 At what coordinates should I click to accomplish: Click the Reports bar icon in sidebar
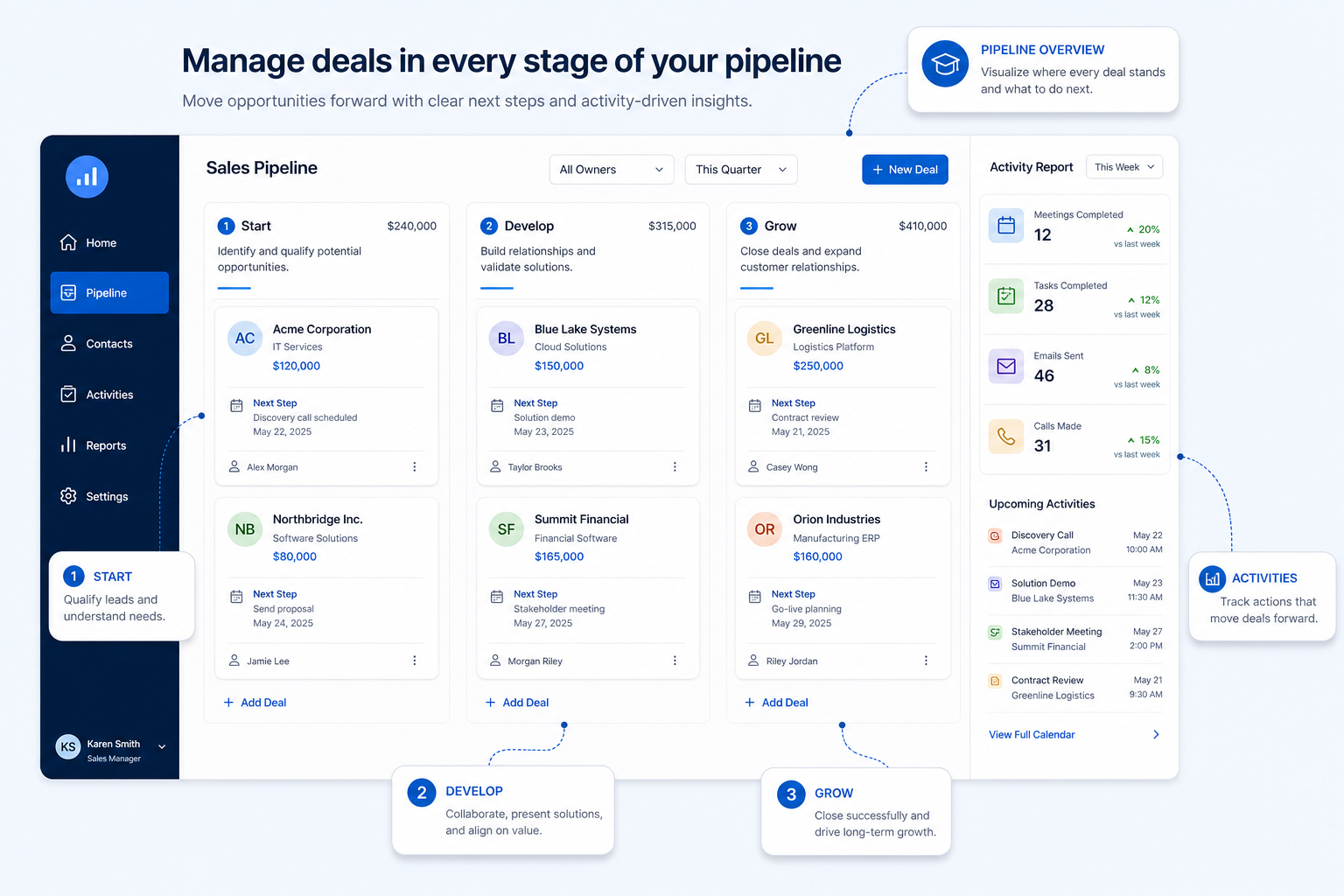click(x=68, y=444)
